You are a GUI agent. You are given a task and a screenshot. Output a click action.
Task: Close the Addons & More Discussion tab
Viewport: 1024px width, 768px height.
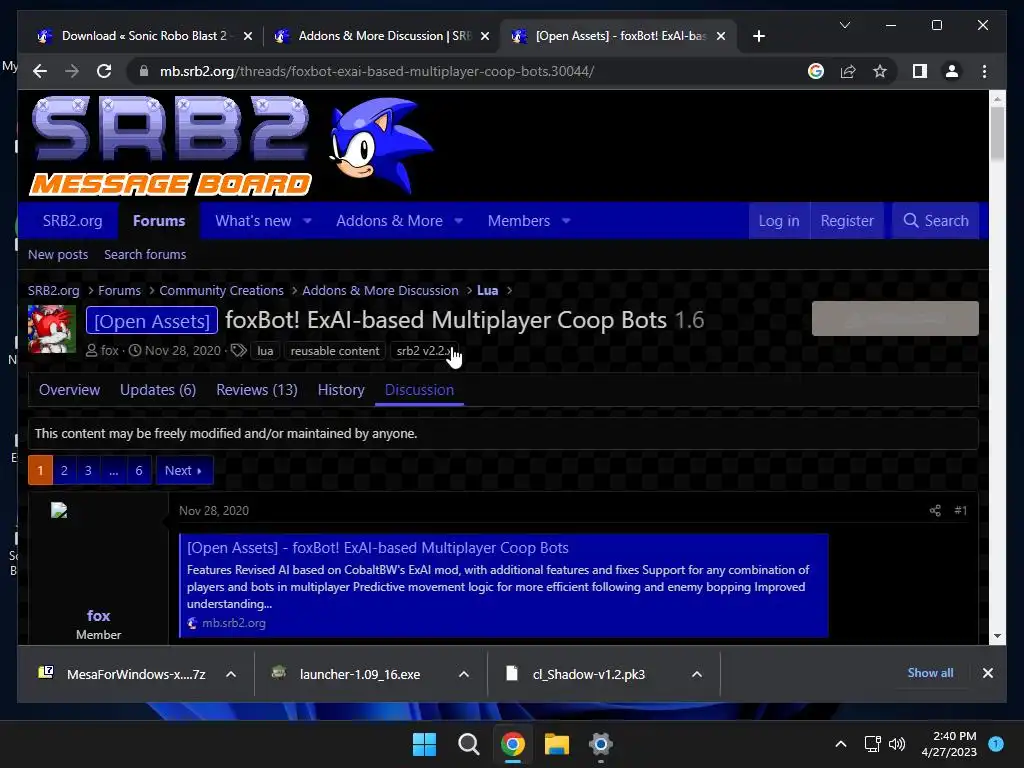point(485,36)
